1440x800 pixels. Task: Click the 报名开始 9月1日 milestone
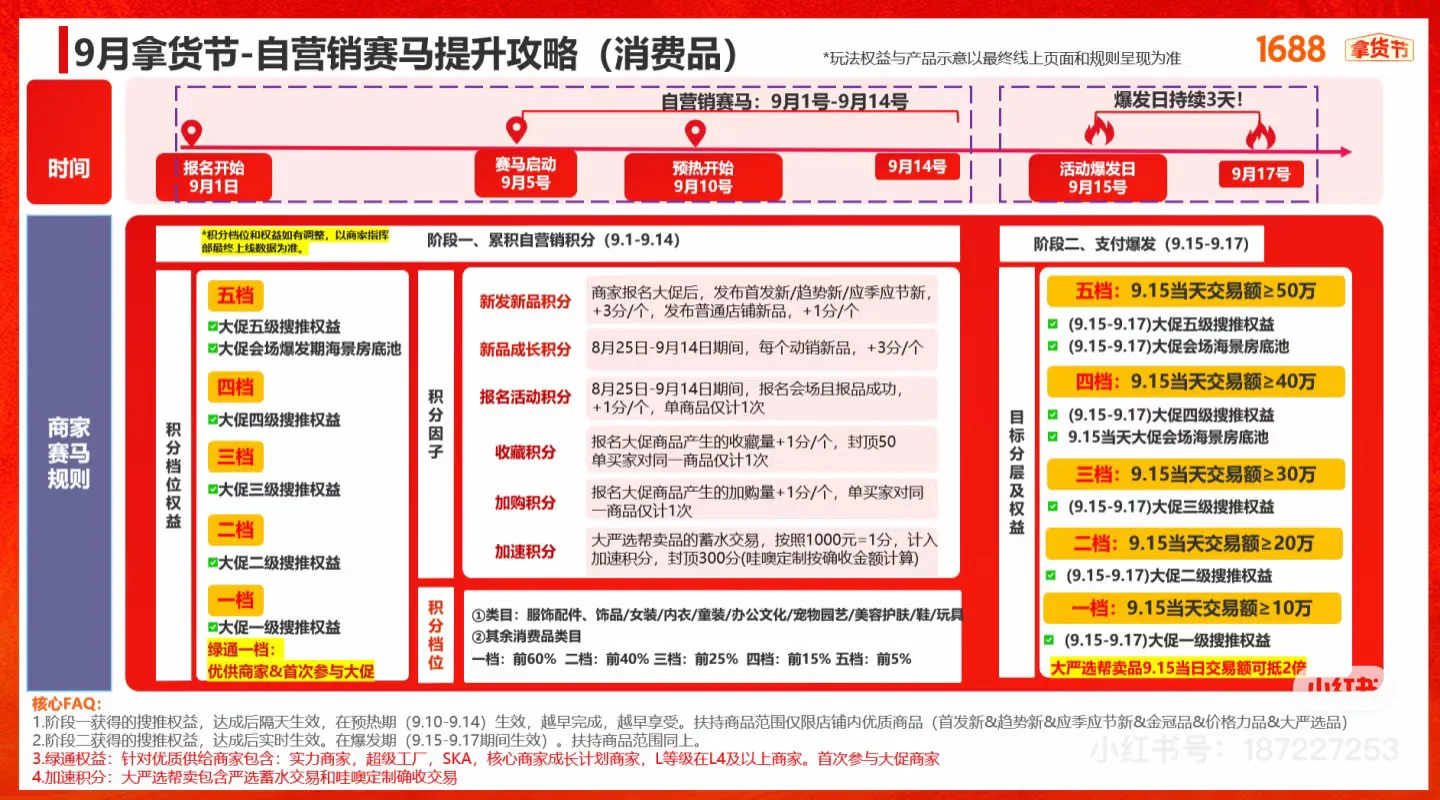[213, 177]
